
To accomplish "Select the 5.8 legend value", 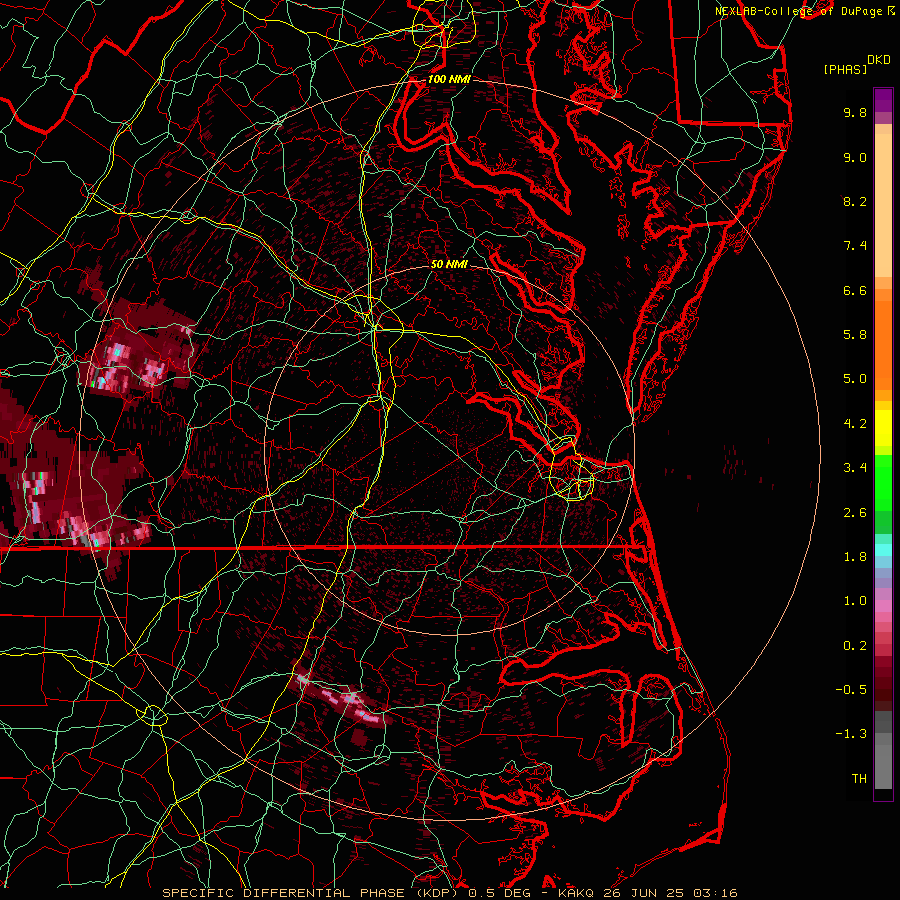I will pyautogui.click(x=855, y=335).
